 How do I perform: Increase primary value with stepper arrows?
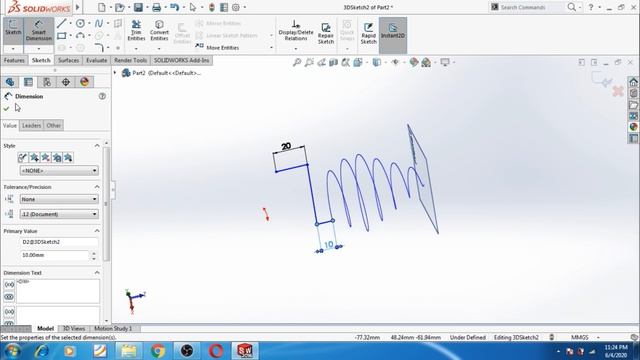pyautogui.click(x=94, y=253)
